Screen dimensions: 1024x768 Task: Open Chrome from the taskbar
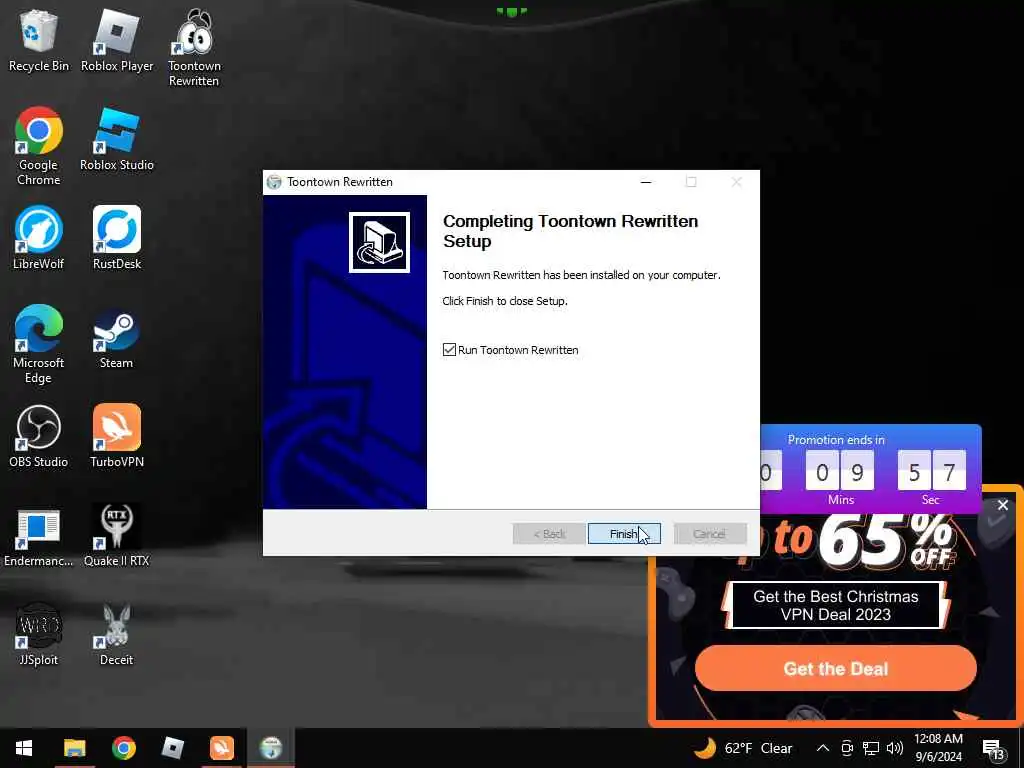coord(123,748)
